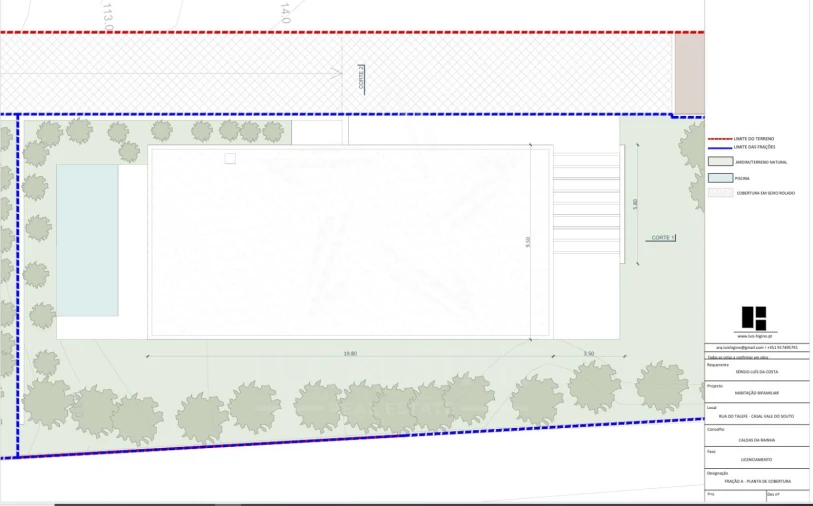Click the small square on the roof

(229, 158)
